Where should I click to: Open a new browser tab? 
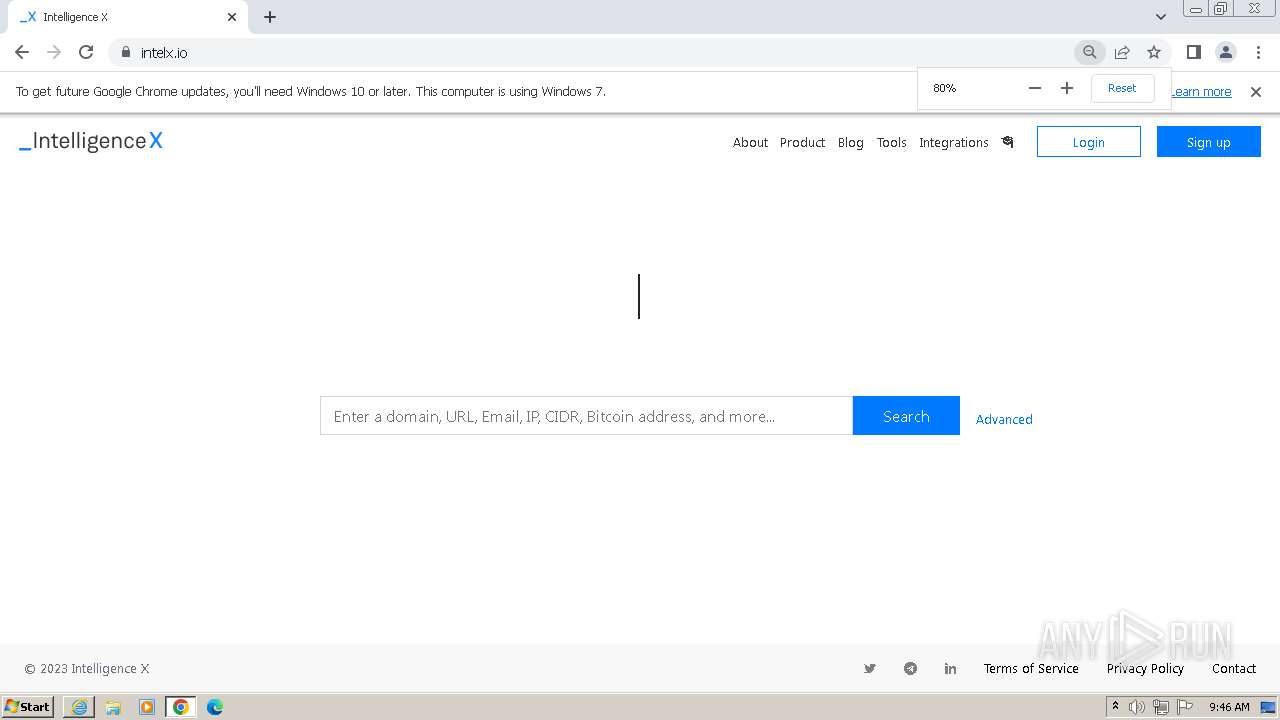270,17
